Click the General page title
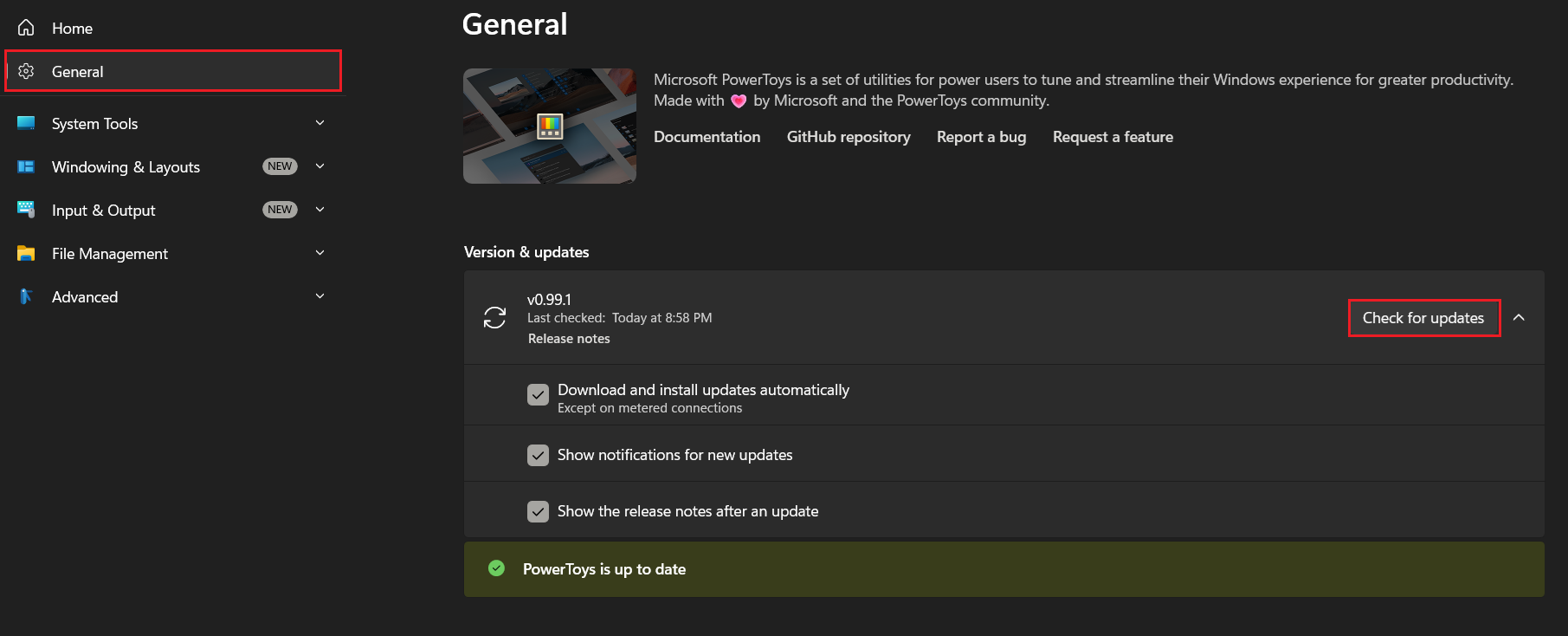 515,24
